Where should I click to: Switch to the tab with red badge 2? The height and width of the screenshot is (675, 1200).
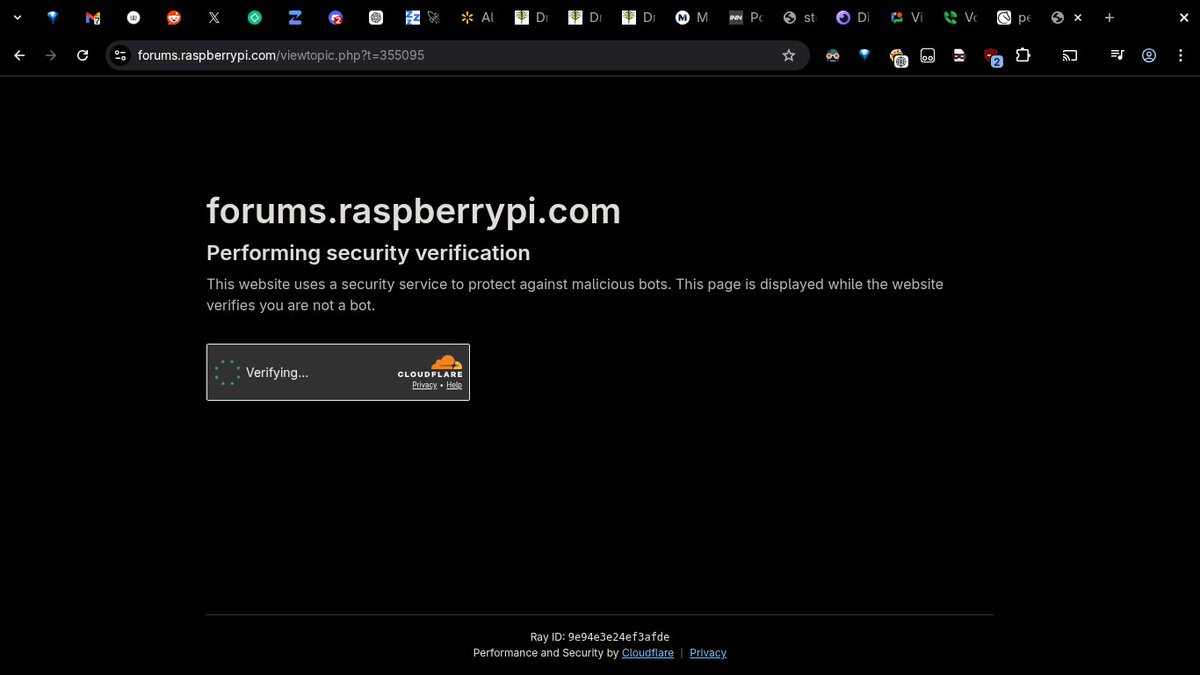[x=336, y=18]
